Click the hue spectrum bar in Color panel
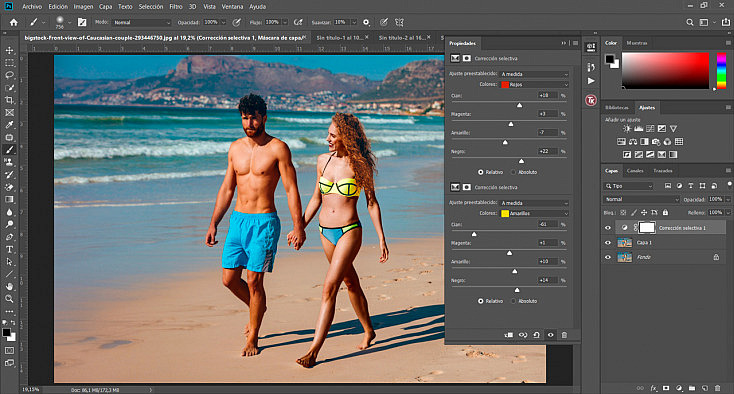This screenshot has height=394, width=734. coord(721,71)
